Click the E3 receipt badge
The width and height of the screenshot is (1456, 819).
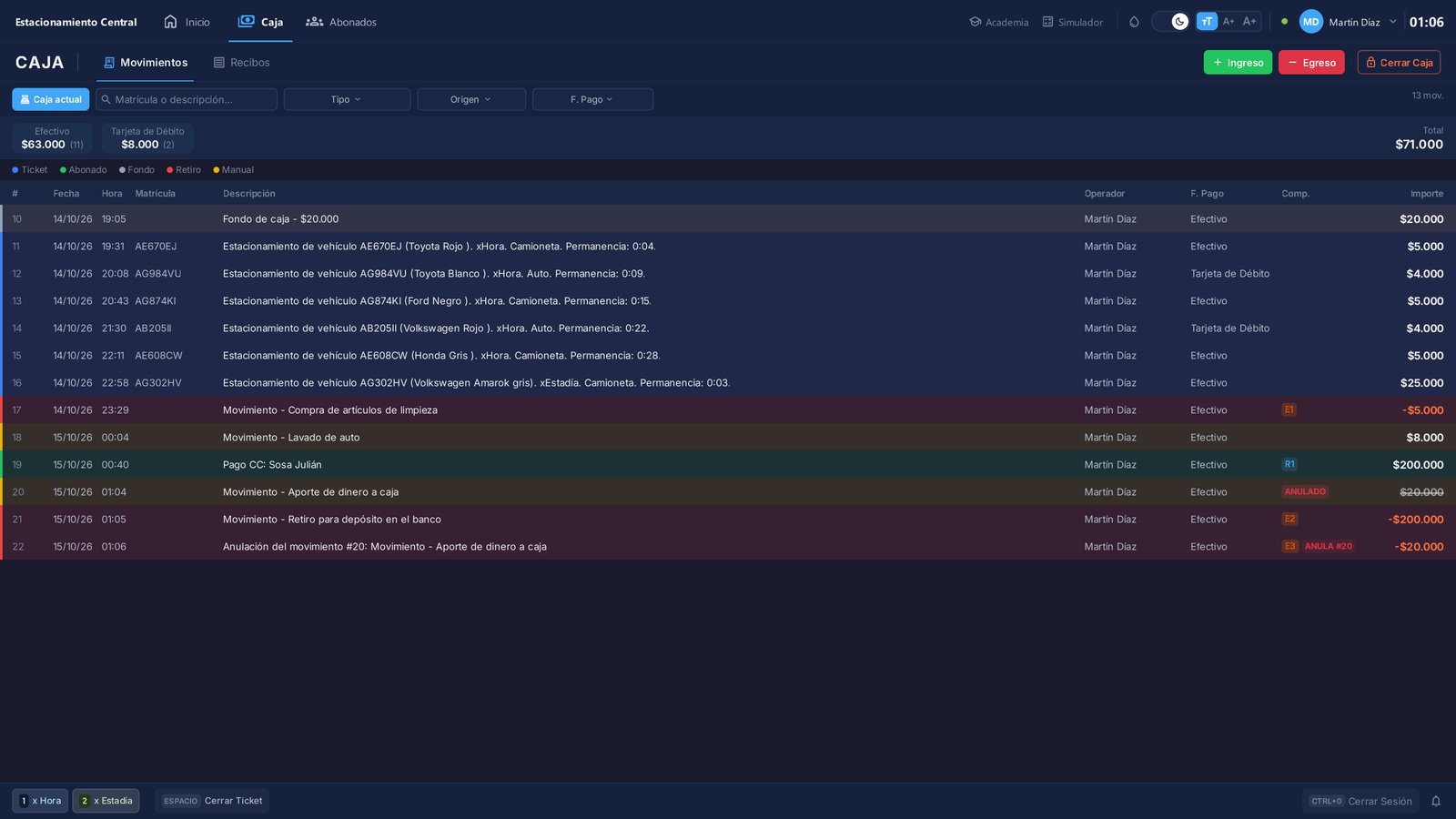click(x=1289, y=547)
